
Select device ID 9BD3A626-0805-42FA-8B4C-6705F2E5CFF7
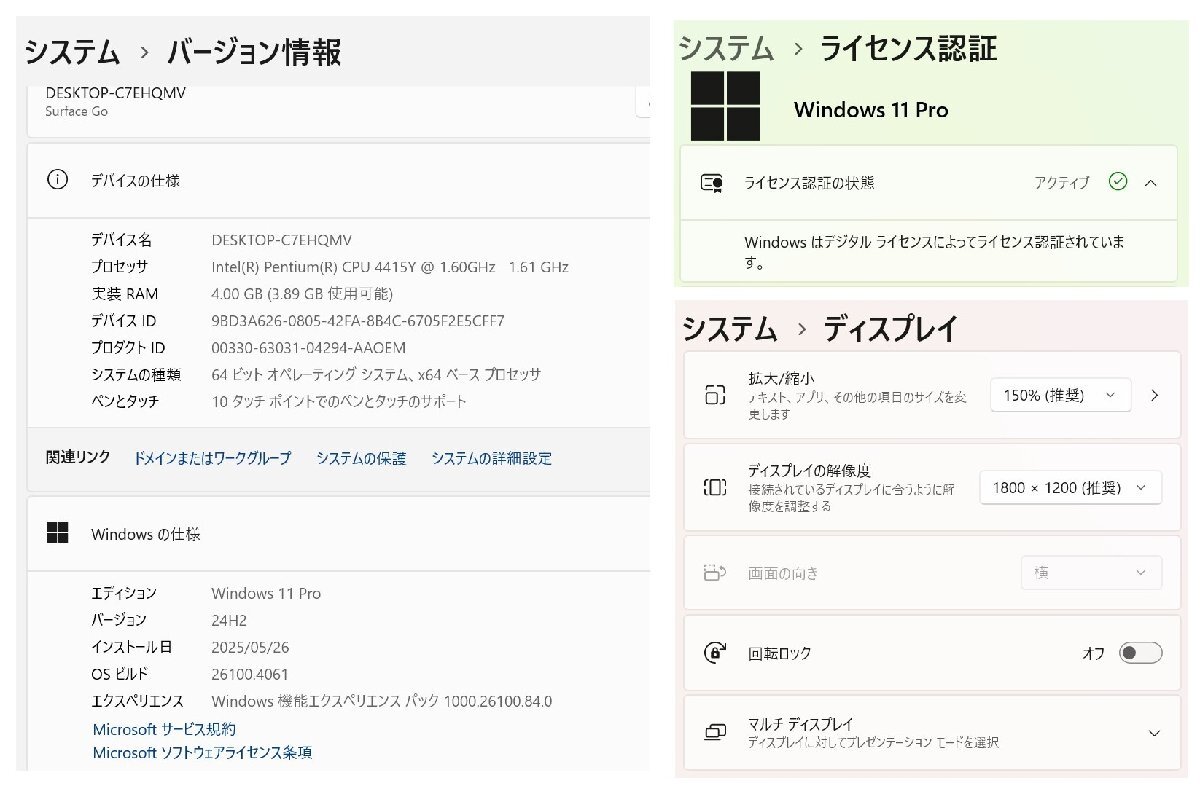pos(358,321)
